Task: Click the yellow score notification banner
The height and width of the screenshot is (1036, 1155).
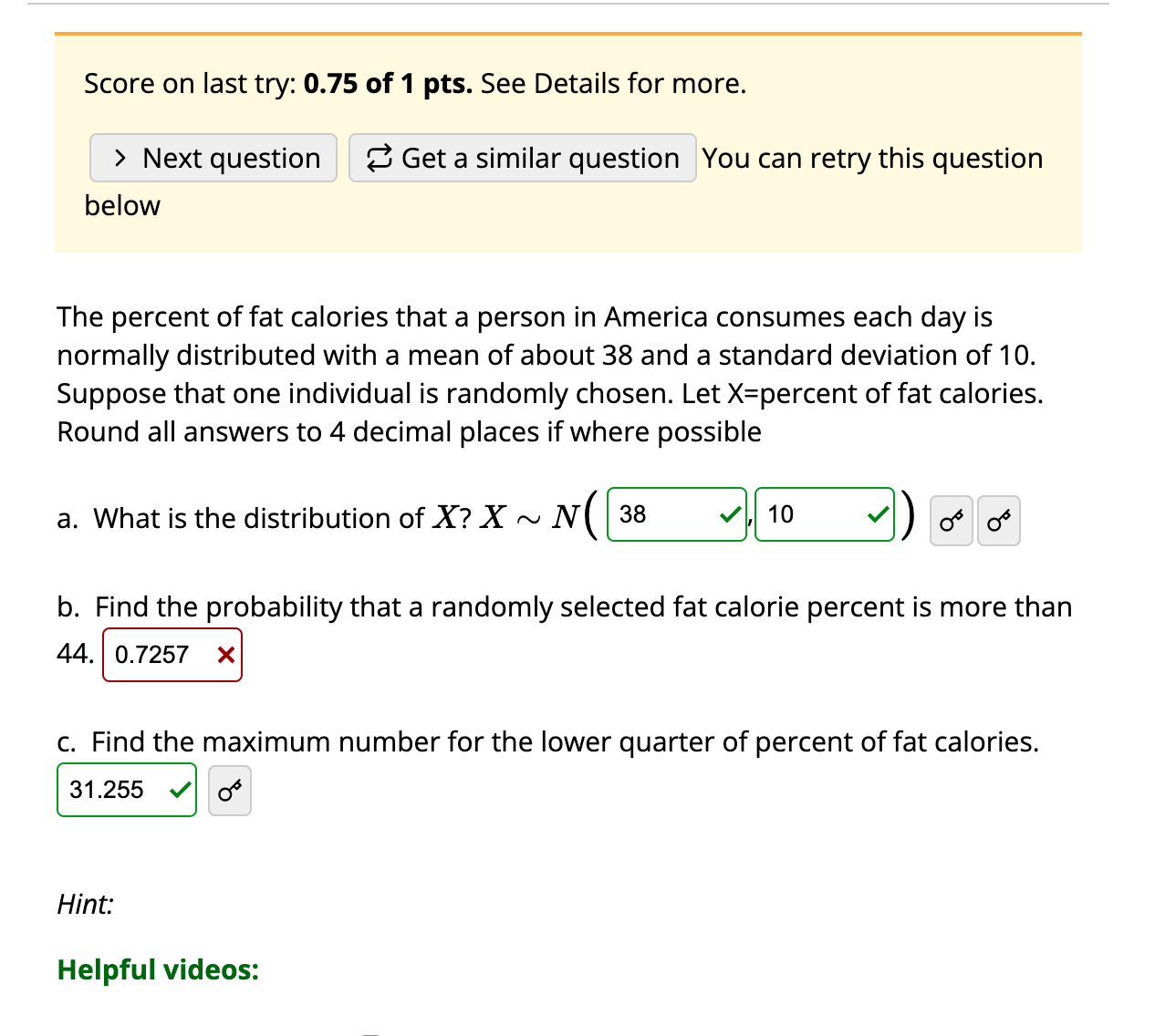Action: pos(567,141)
